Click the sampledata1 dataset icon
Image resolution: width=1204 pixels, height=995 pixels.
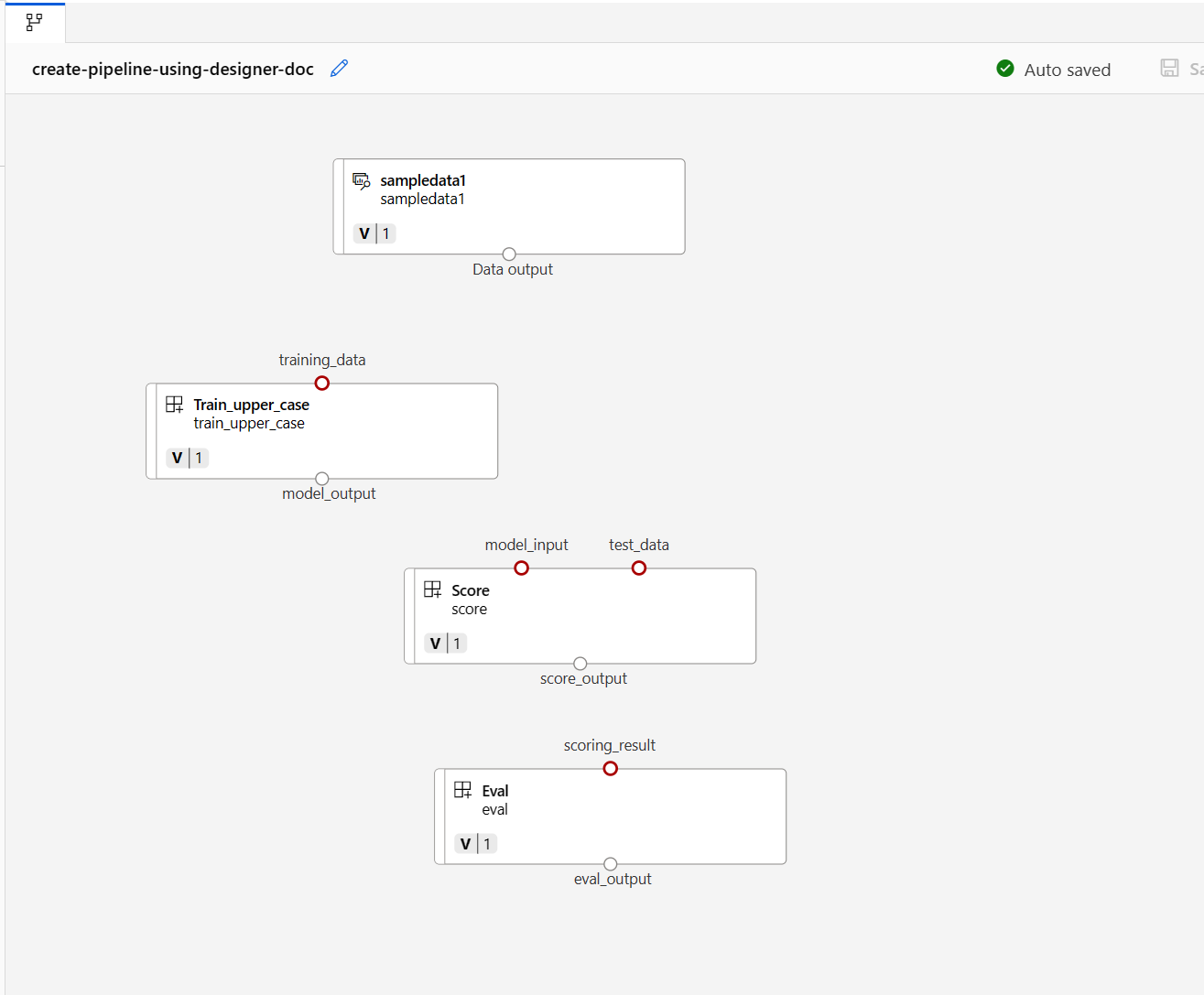click(362, 181)
